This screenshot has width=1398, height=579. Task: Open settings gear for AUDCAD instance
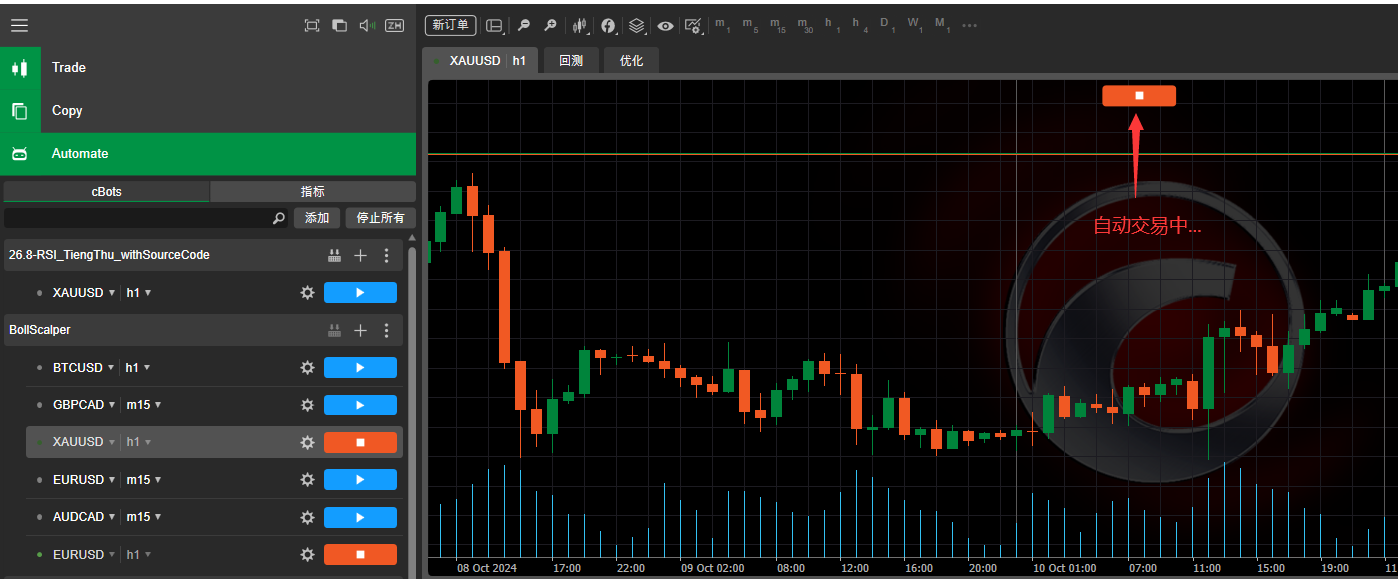(307, 517)
